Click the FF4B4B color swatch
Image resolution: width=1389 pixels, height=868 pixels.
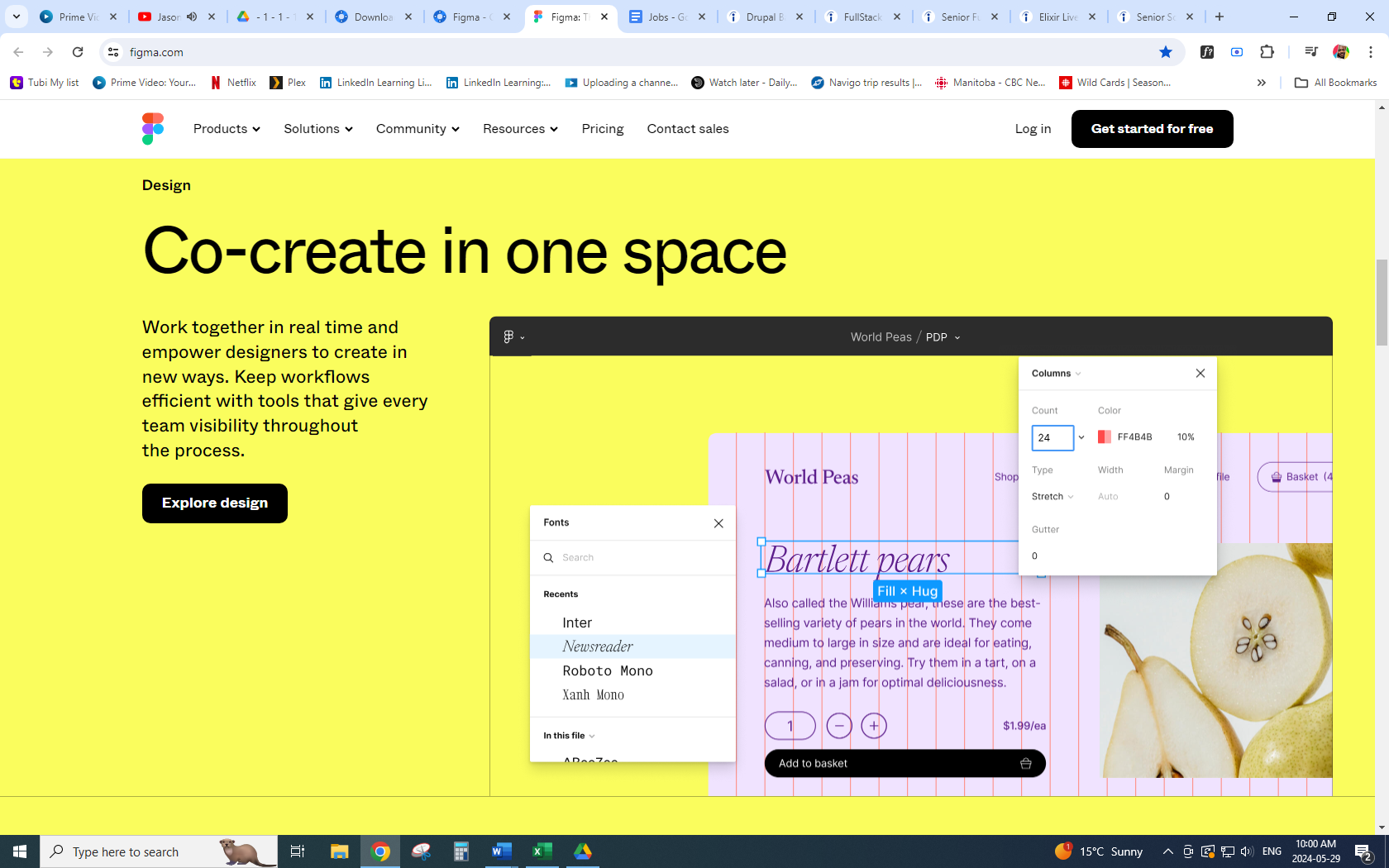click(1104, 437)
